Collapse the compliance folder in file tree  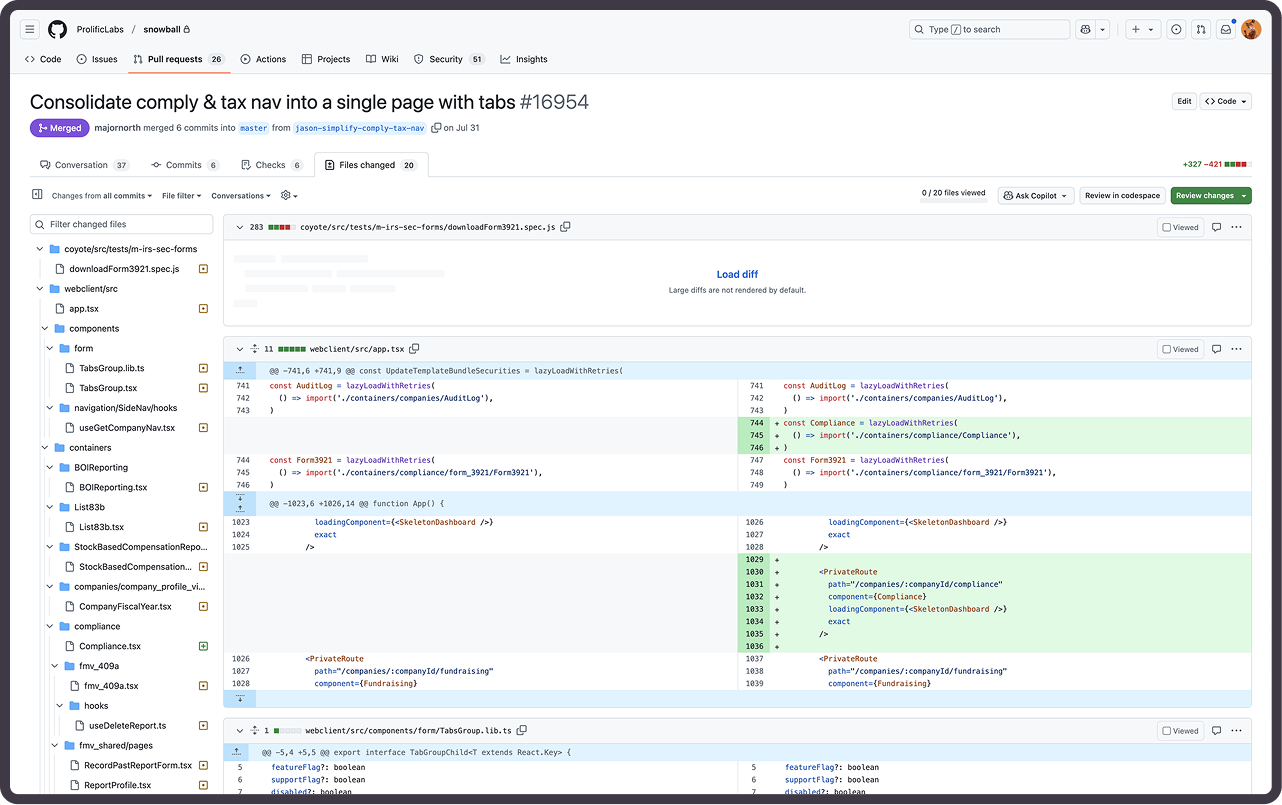[x=79, y=626]
